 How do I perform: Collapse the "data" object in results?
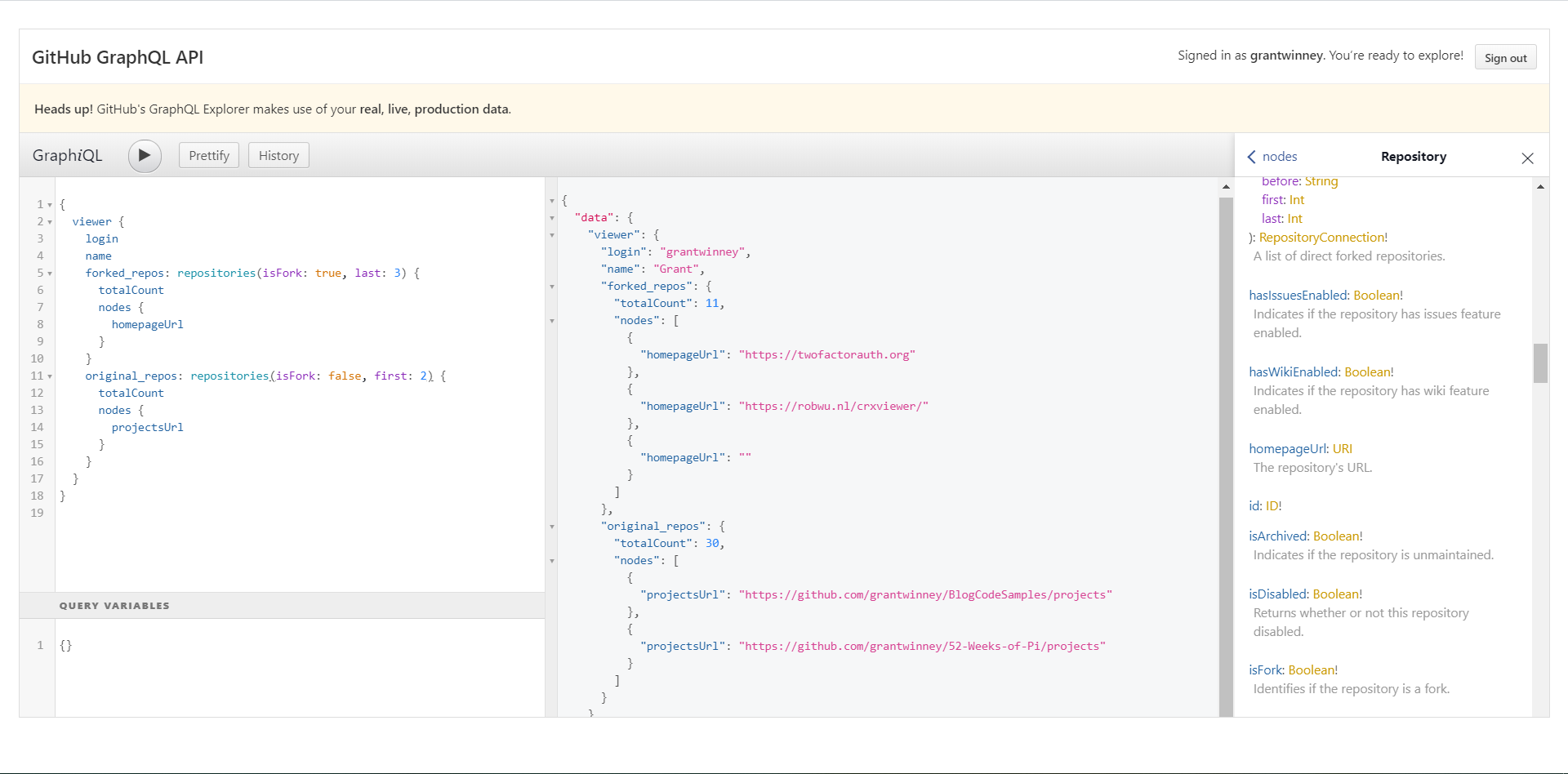552,218
